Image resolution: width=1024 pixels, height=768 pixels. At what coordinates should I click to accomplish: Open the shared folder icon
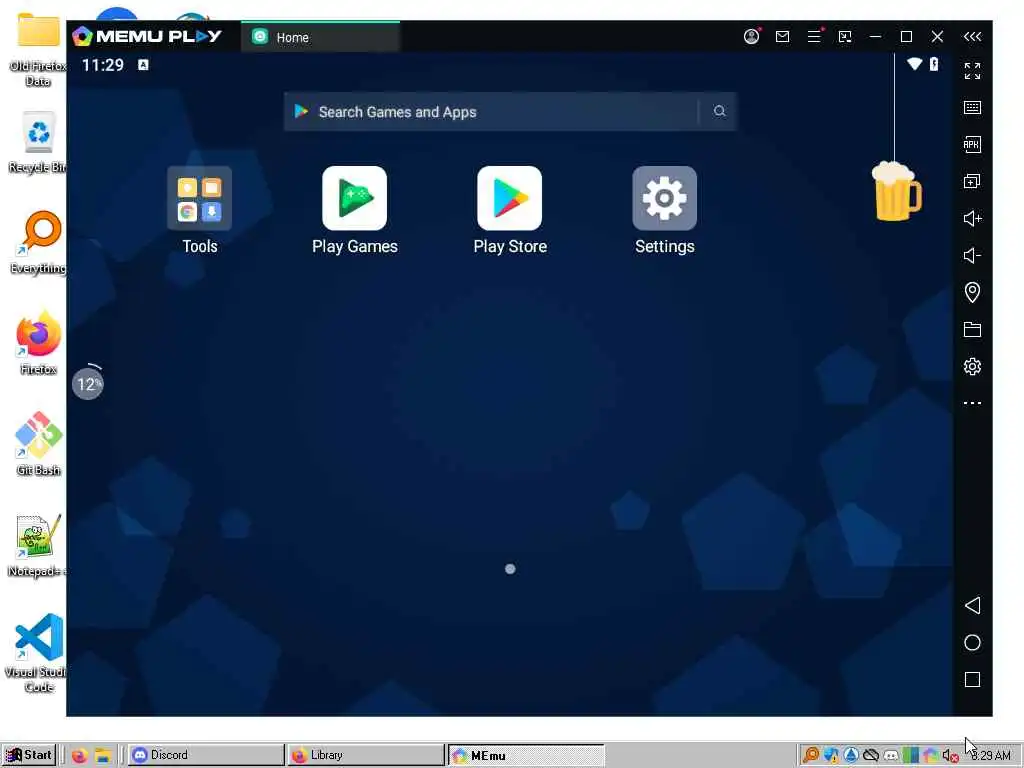(972, 329)
